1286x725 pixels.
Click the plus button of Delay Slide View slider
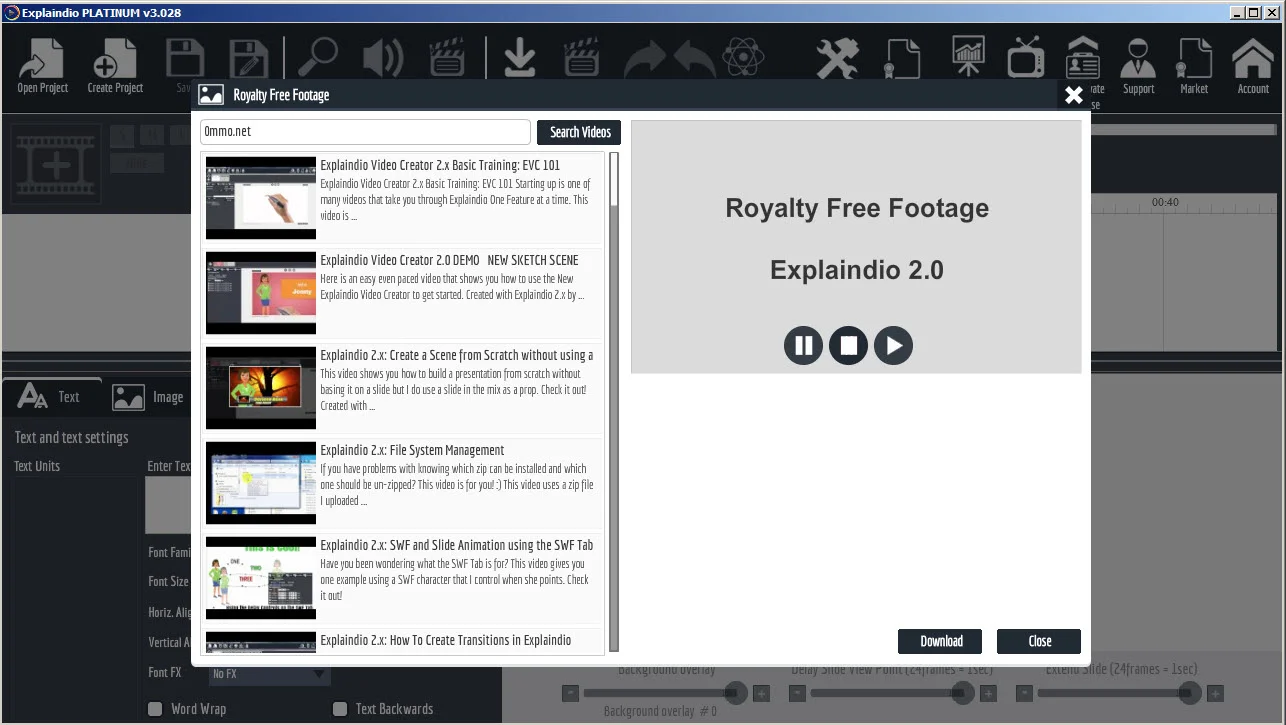[988, 693]
